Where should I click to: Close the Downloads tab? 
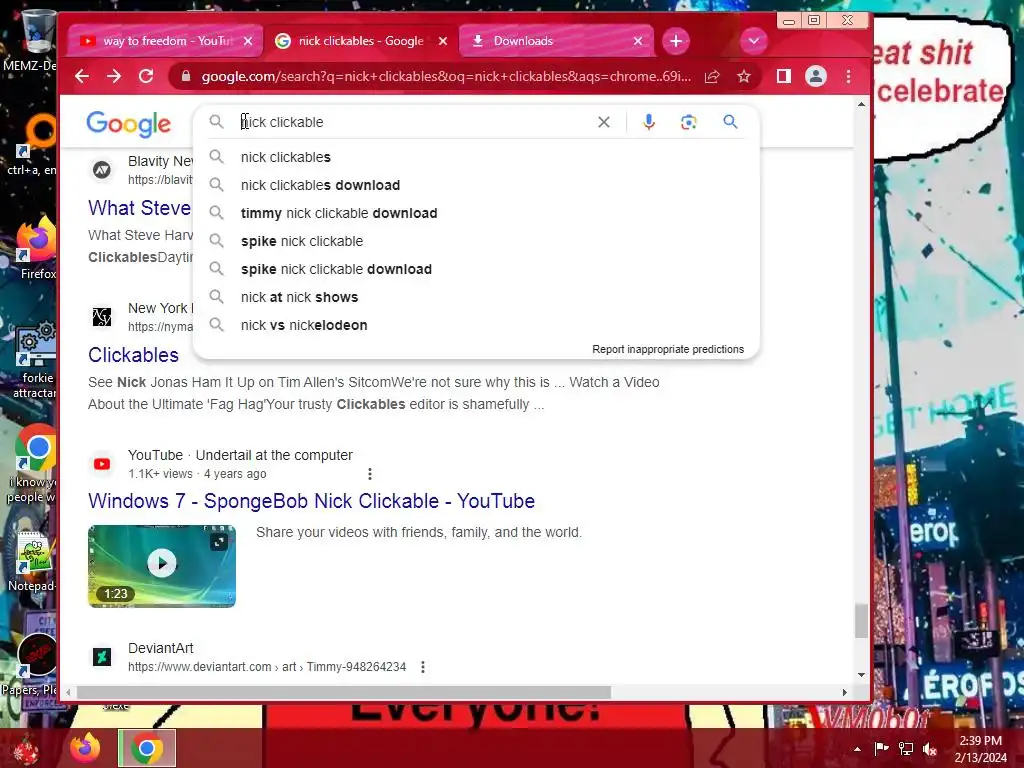tap(638, 41)
